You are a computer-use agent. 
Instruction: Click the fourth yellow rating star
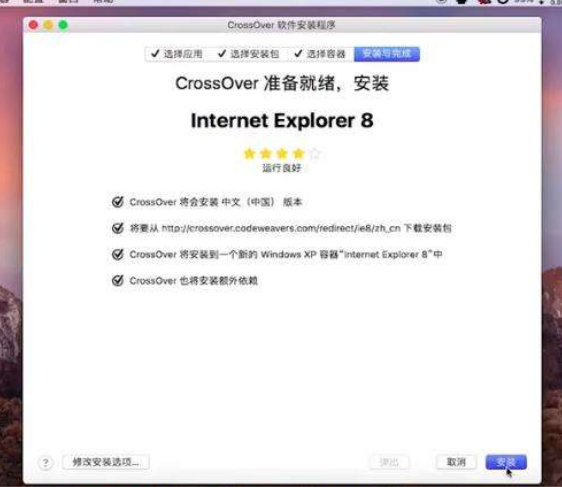[x=299, y=154]
